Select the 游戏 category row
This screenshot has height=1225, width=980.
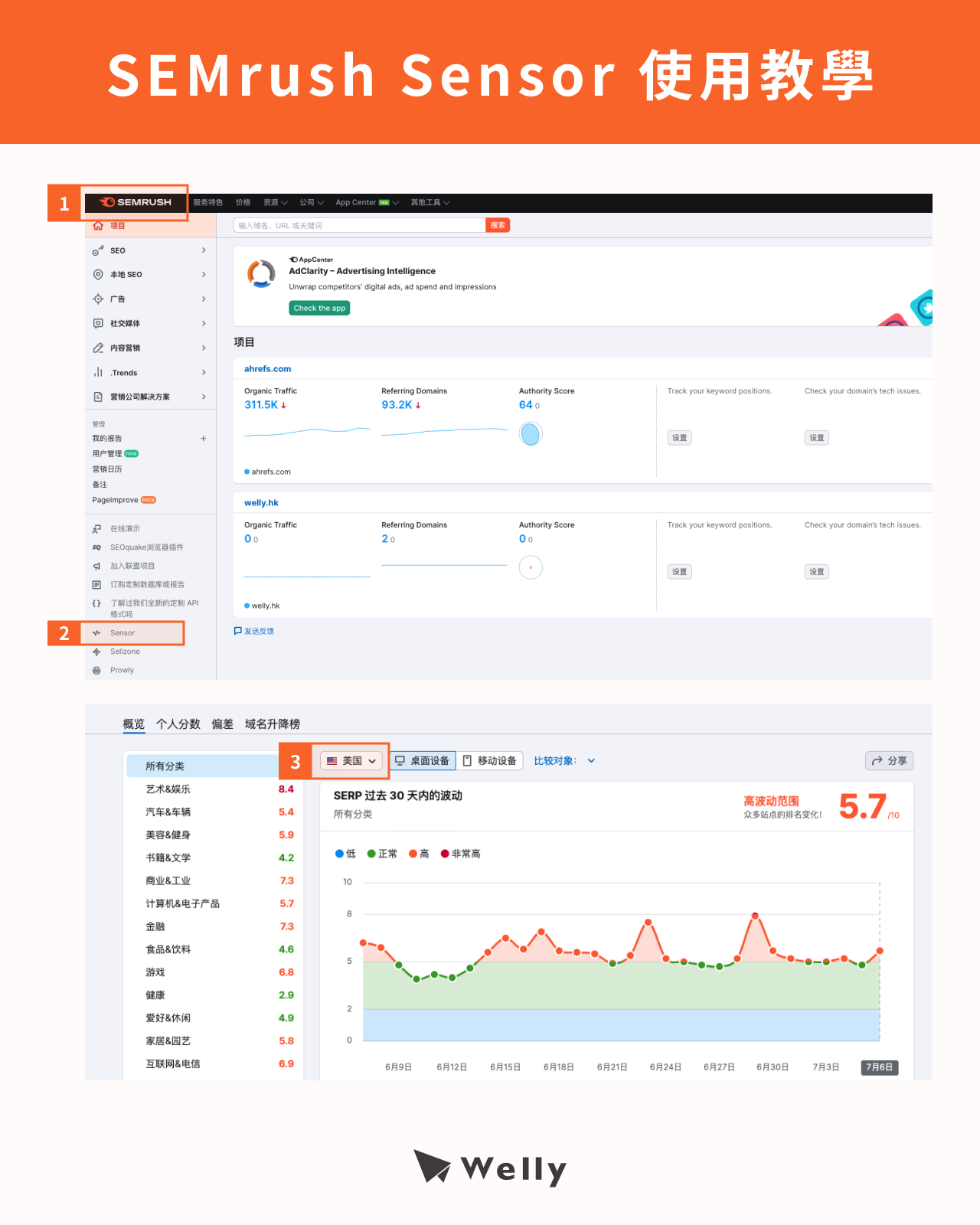[x=213, y=972]
